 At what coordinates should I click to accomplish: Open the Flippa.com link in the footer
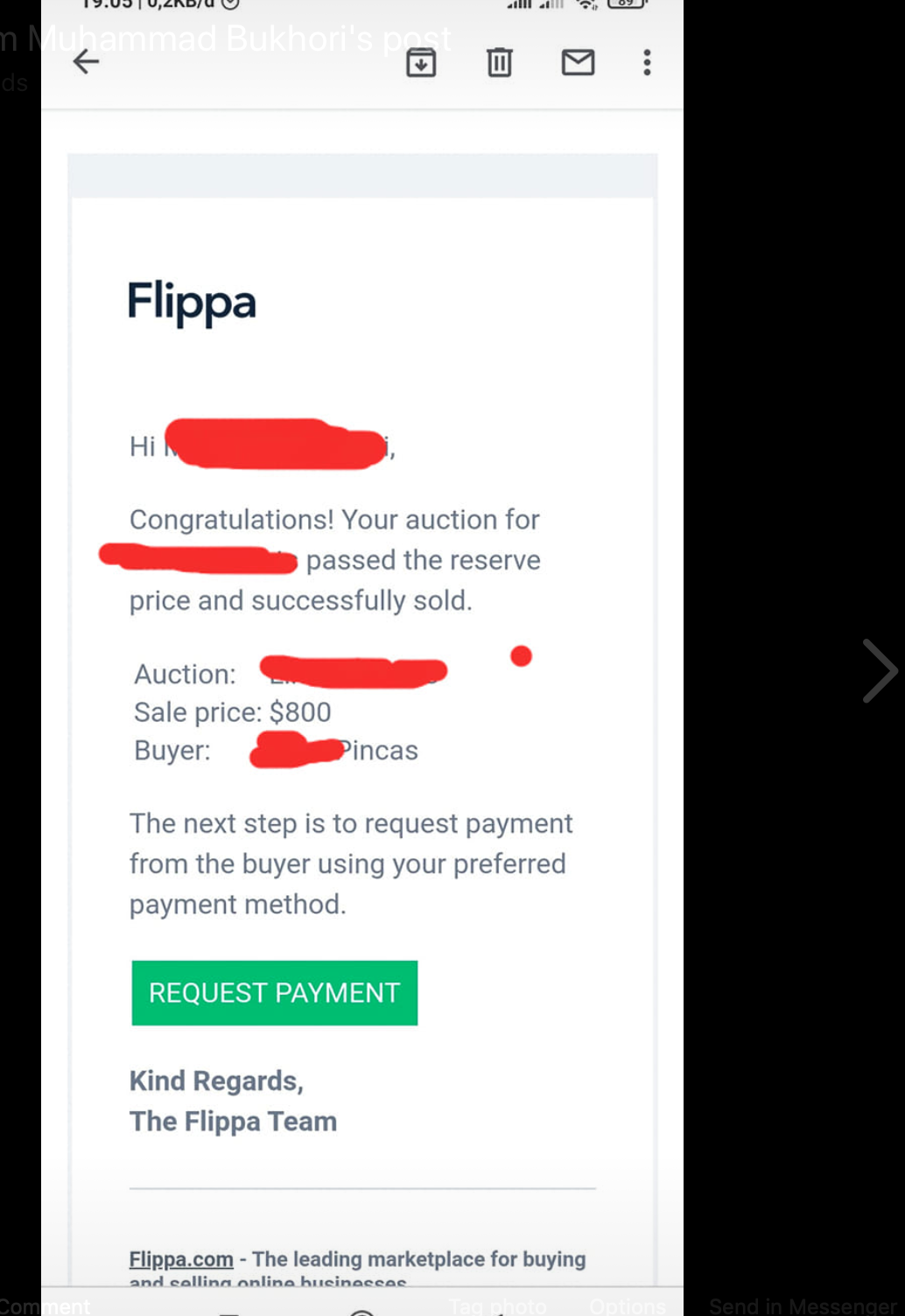[181, 1258]
